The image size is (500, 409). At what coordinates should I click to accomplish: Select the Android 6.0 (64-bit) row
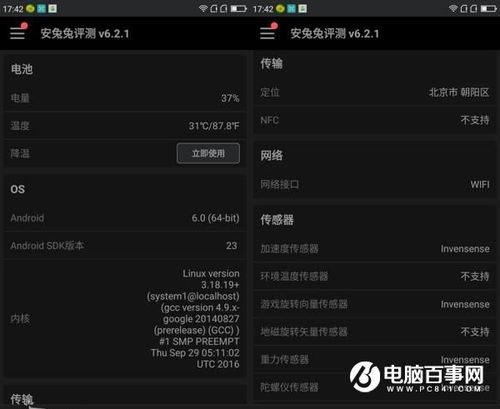click(126, 218)
